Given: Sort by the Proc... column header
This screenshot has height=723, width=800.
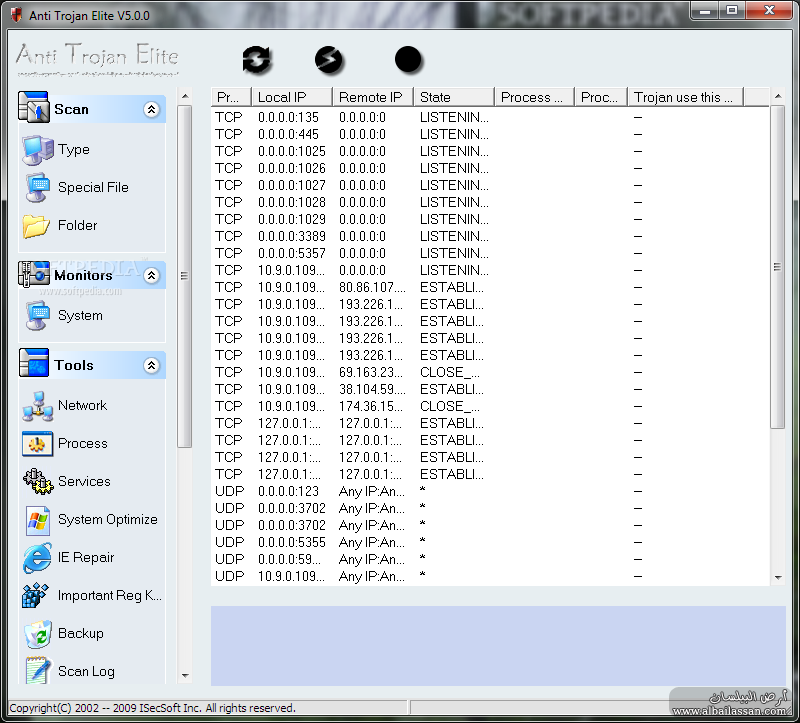Looking at the screenshot, I should (x=602, y=97).
